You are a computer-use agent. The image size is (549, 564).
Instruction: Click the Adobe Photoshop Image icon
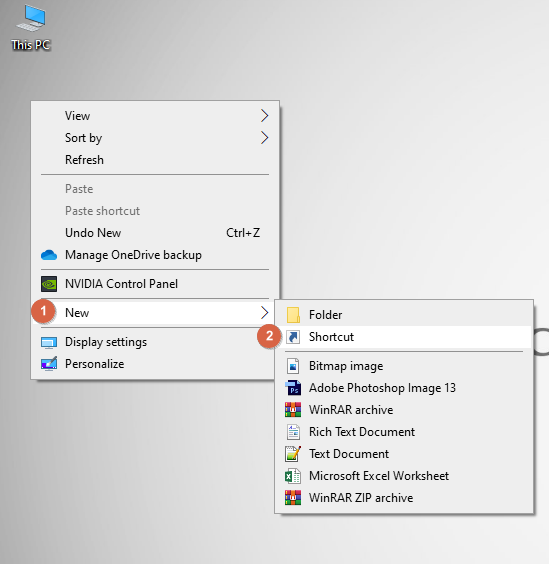[293, 388]
